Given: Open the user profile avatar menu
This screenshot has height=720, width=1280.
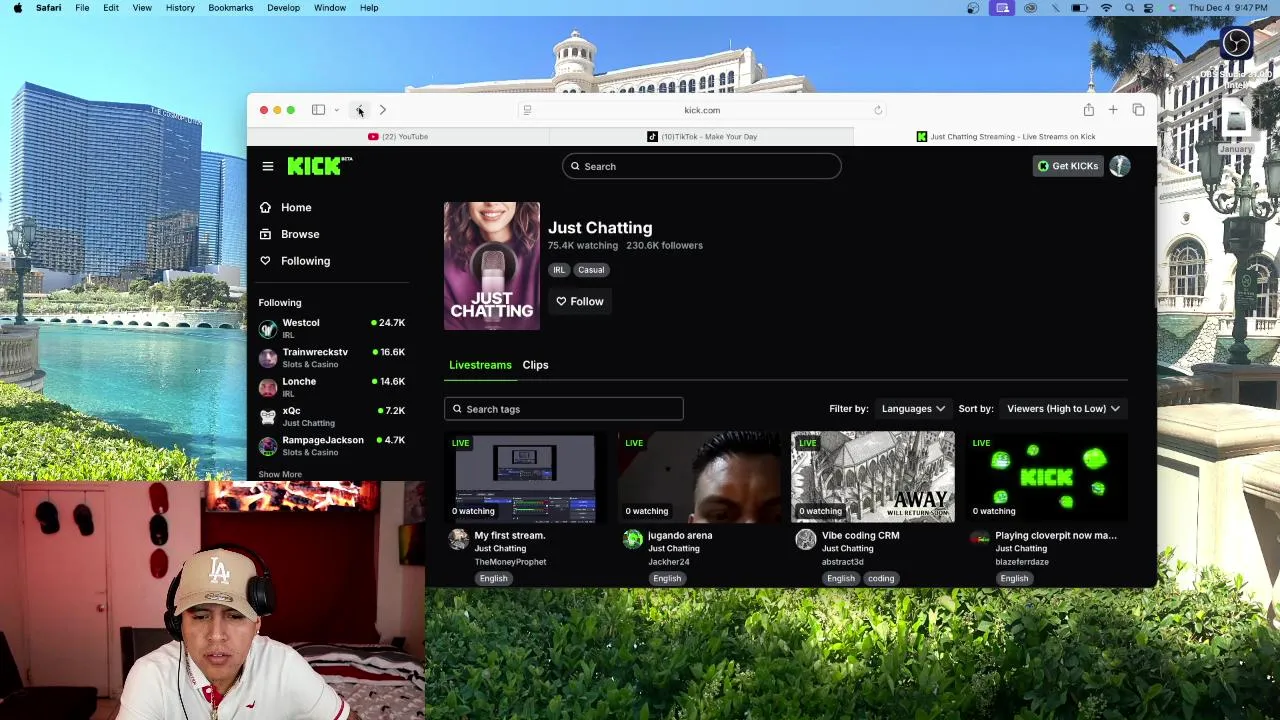Looking at the screenshot, I should click(x=1119, y=166).
